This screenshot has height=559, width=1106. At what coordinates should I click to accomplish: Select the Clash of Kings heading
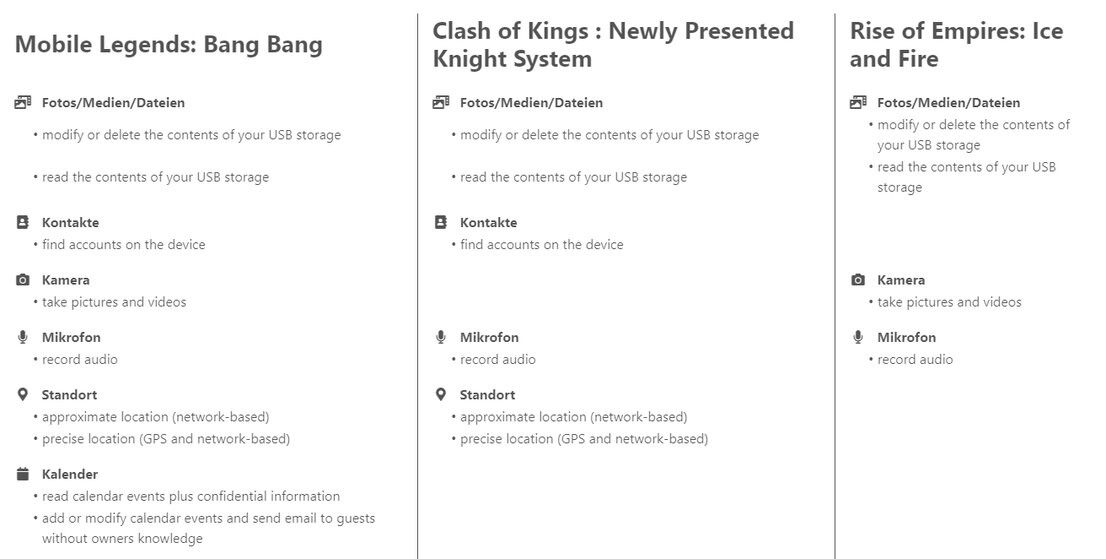[613, 44]
